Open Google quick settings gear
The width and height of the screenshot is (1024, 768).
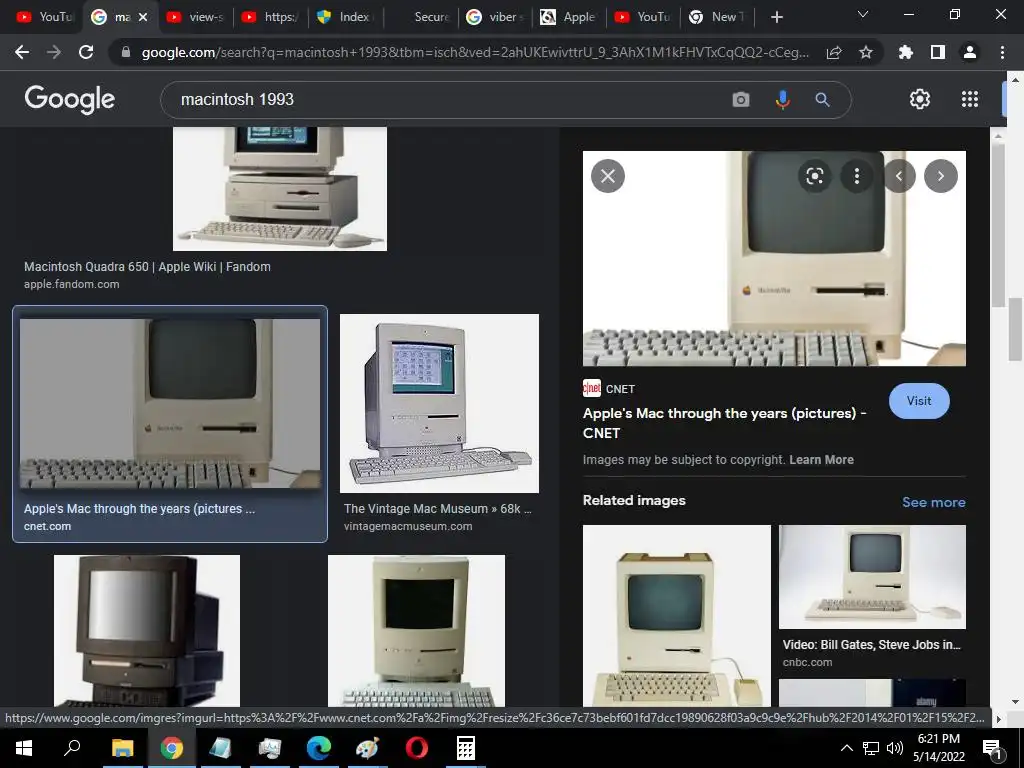pyautogui.click(x=920, y=99)
